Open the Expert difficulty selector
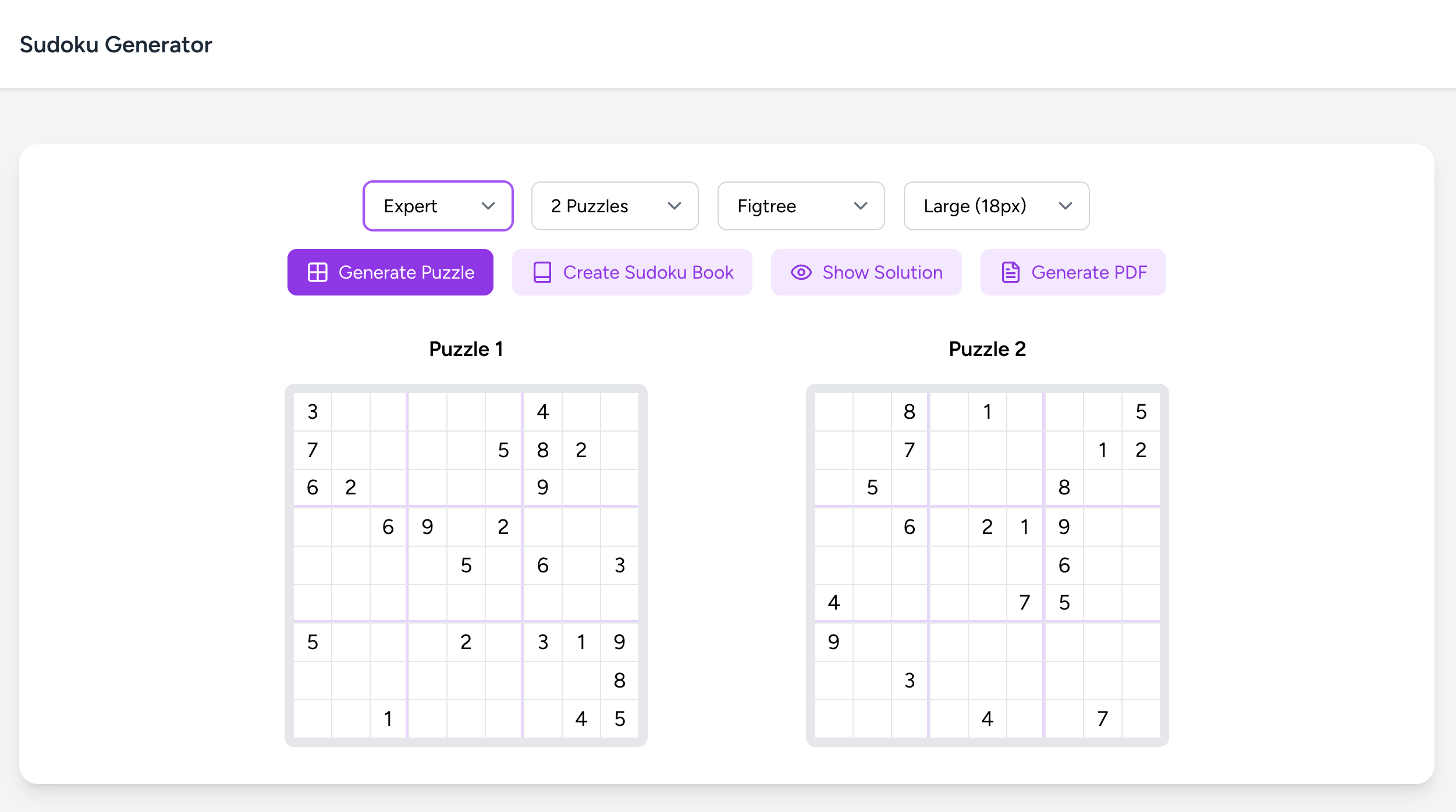1456x812 pixels. [438, 205]
